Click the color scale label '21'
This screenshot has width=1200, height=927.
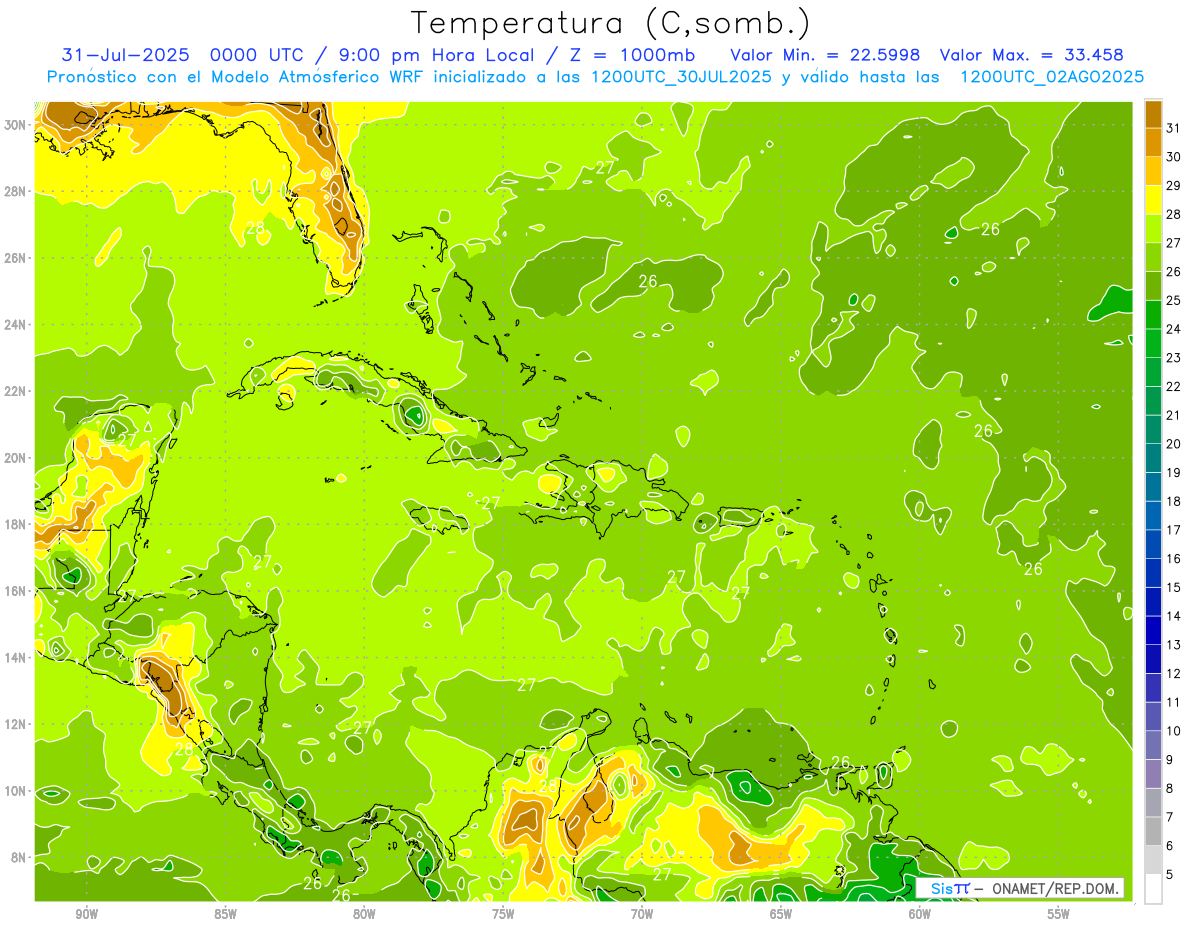click(x=1174, y=415)
